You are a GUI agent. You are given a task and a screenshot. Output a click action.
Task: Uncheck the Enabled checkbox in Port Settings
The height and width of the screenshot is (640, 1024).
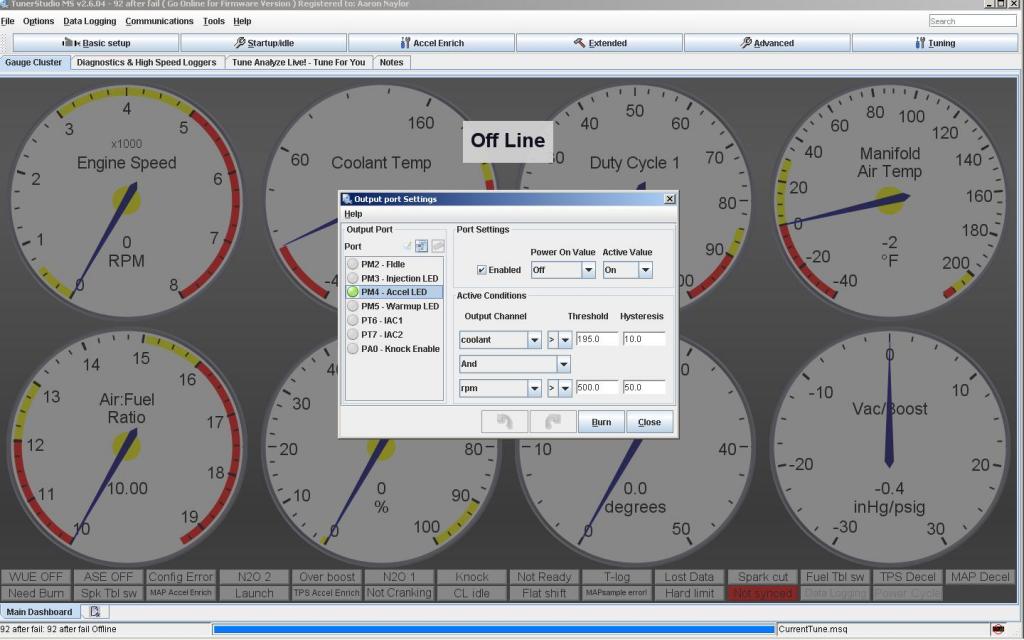(482, 270)
